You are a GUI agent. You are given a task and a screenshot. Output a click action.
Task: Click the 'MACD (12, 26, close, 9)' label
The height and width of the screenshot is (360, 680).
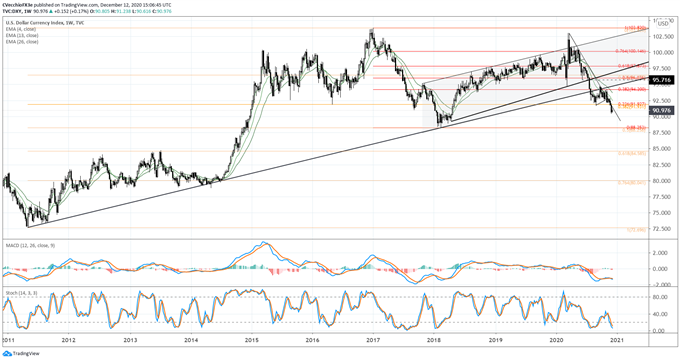click(x=30, y=245)
